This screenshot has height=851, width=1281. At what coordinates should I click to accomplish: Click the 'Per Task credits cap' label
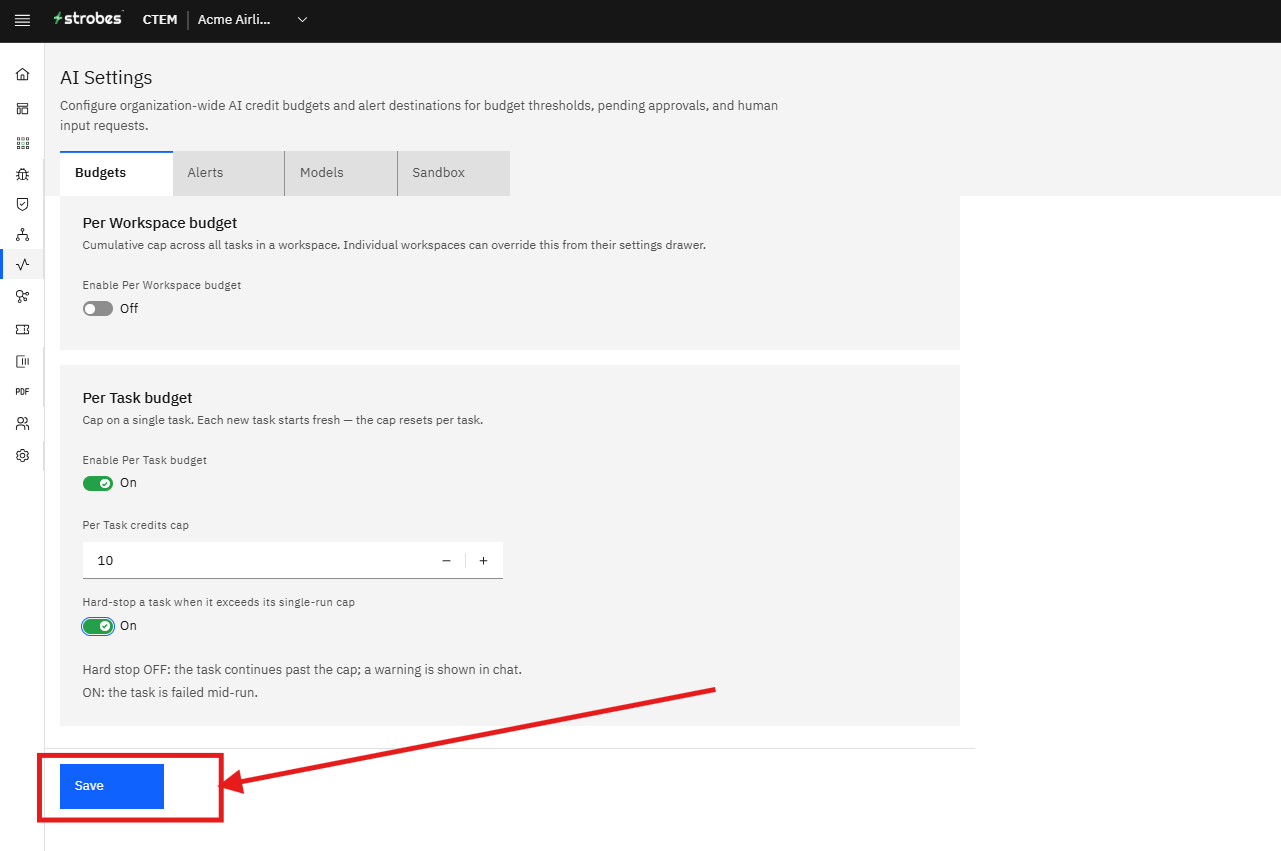[136, 525]
